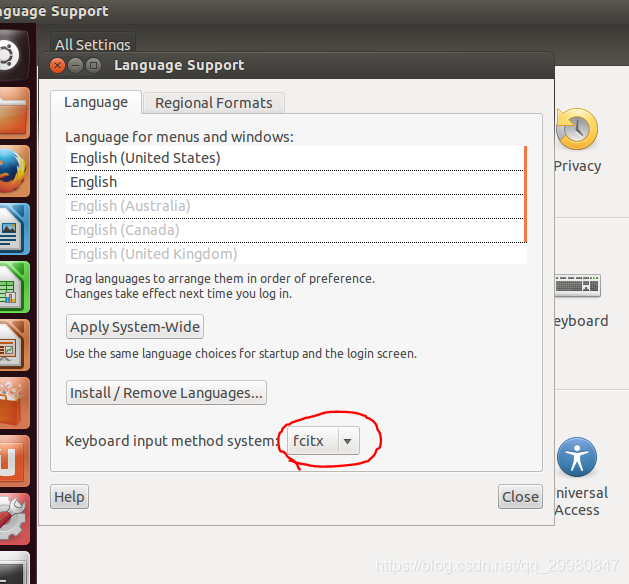Viewport: 629px width, 584px height.
Task: Open the fcitx input method dropdown
Action: (323, 441)
